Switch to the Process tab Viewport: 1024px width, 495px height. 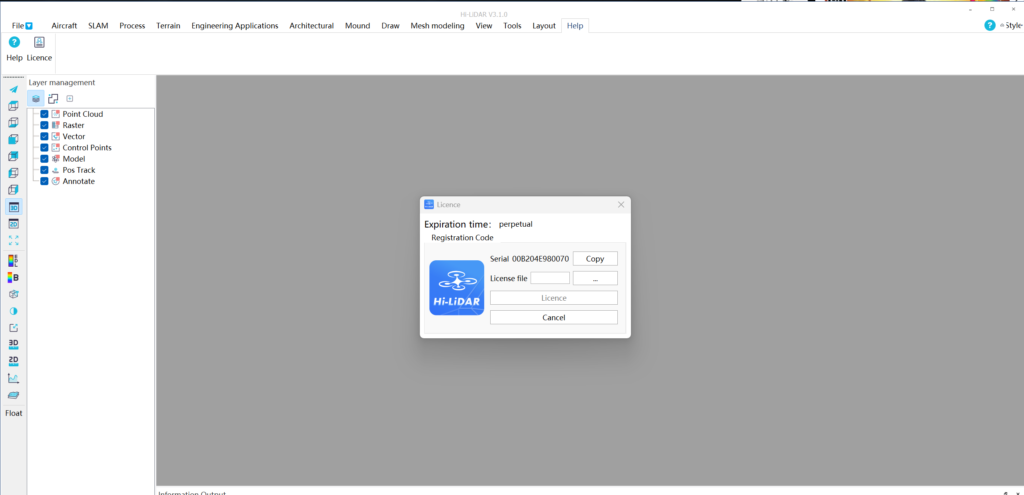pos(132,25)
